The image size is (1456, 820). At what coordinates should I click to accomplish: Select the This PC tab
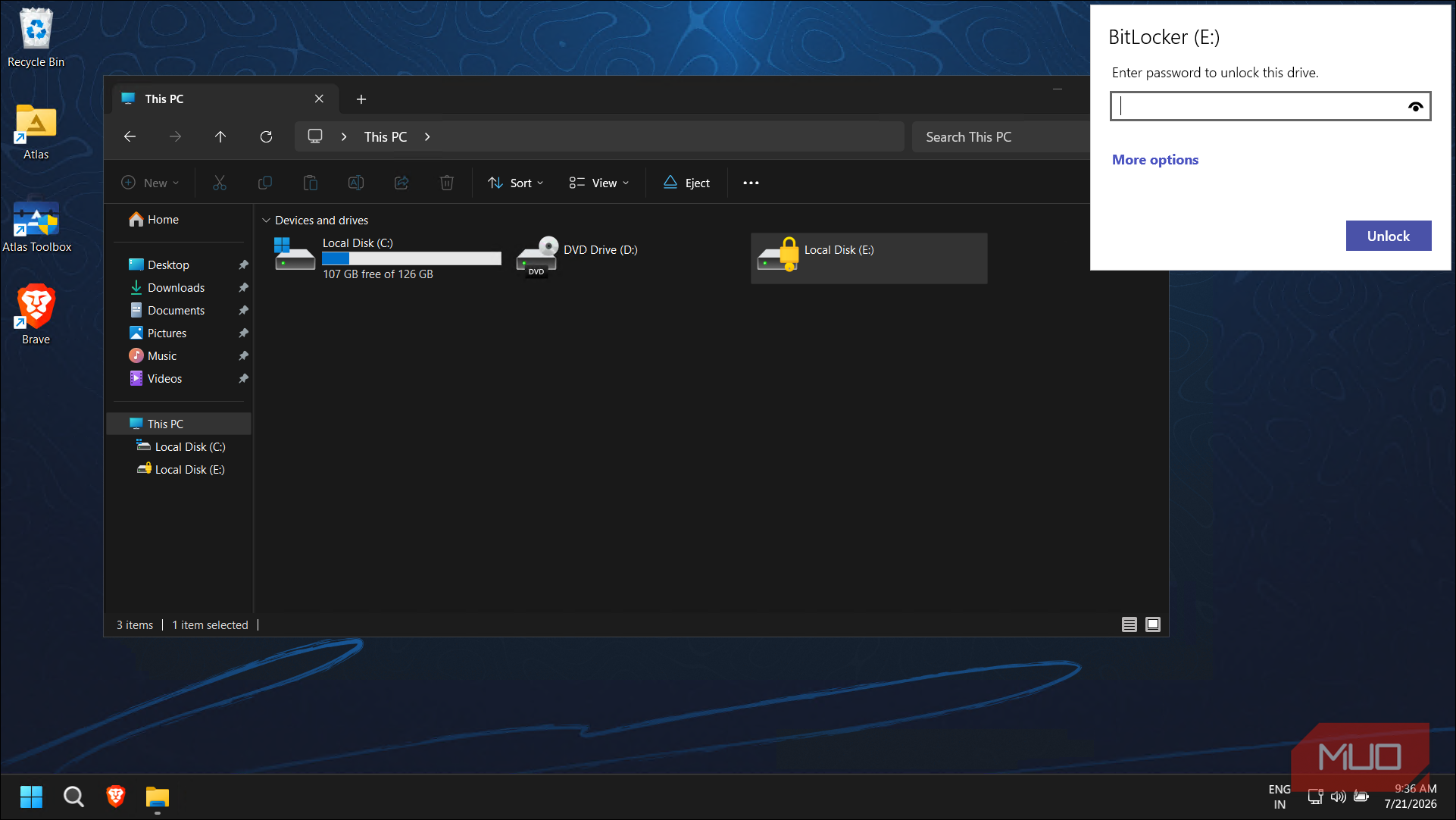(224, 99)
